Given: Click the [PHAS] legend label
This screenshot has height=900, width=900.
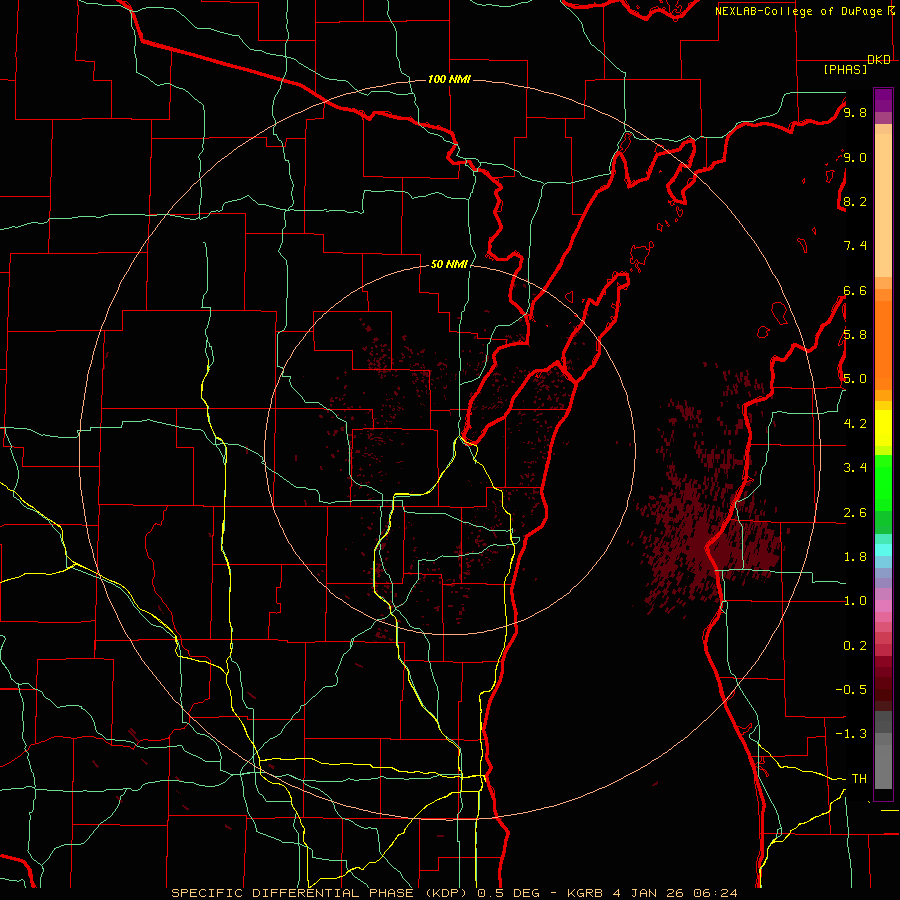Looking at the screenshot, I should (845, 69).
